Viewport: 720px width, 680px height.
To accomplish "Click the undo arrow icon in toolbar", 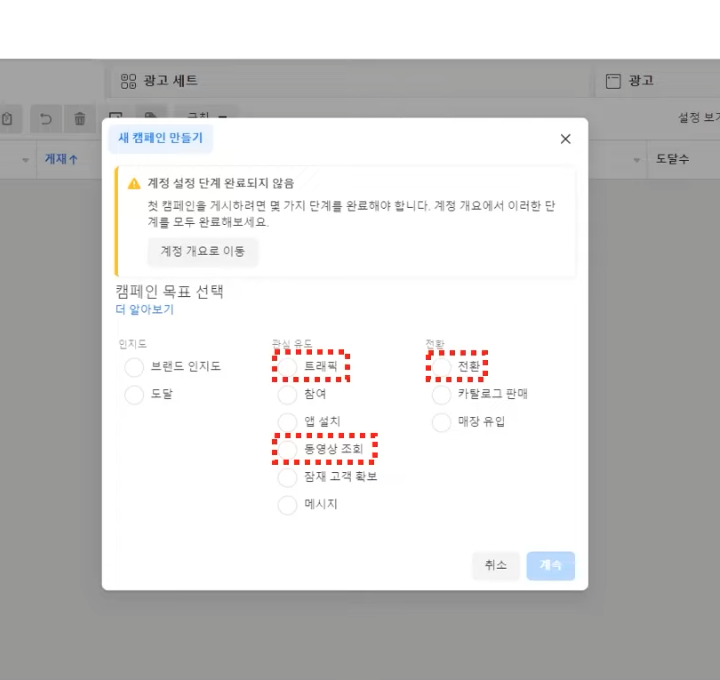I will pyautogui.click(x=45, y=119).
